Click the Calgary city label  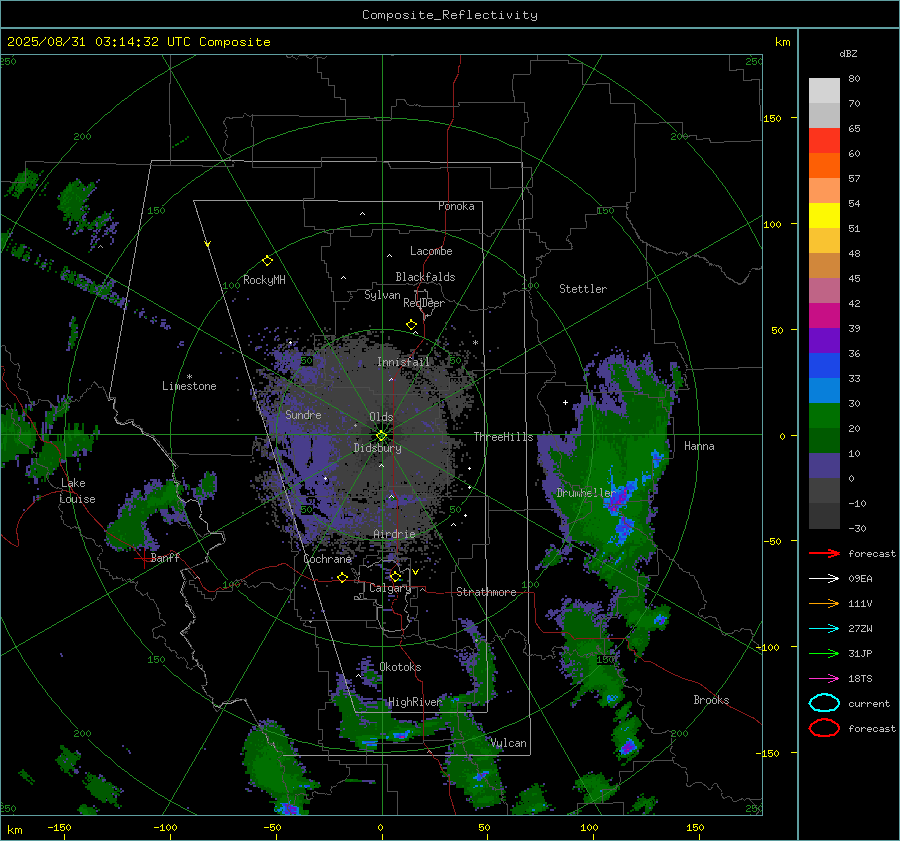(390, 588)
